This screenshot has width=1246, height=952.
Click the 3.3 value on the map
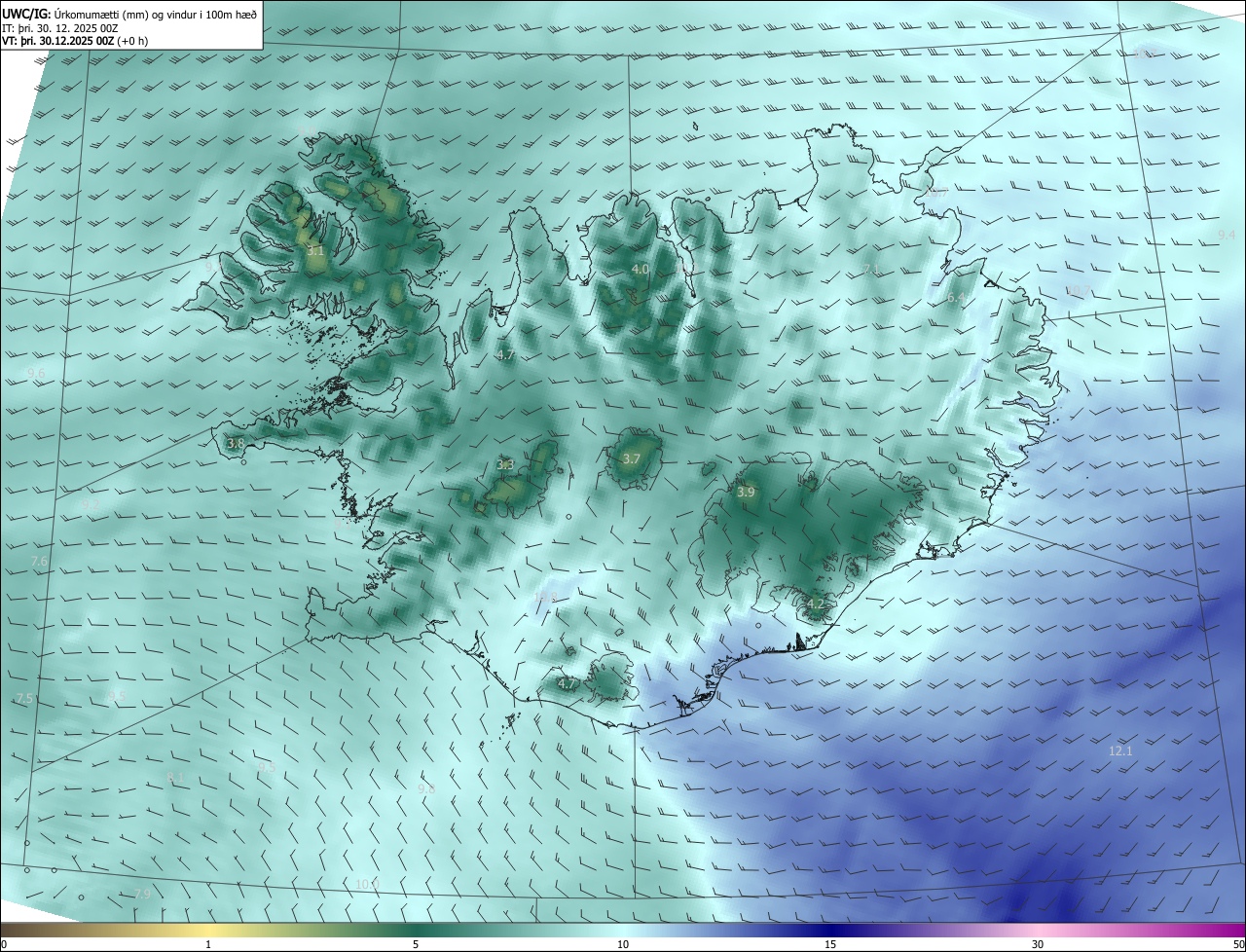tap(505, 465)
